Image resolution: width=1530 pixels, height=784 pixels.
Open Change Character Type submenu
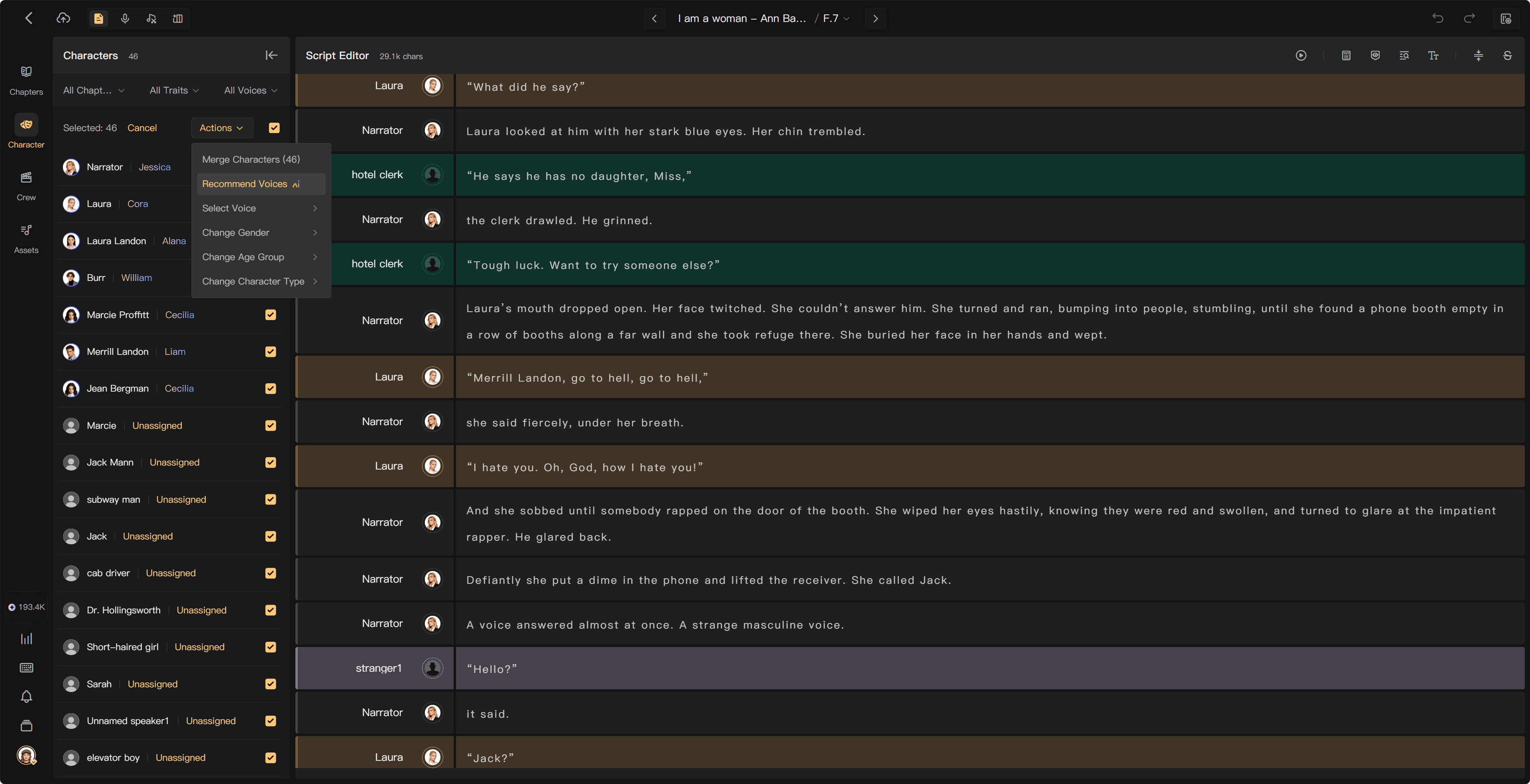click(x=261, y=281)
